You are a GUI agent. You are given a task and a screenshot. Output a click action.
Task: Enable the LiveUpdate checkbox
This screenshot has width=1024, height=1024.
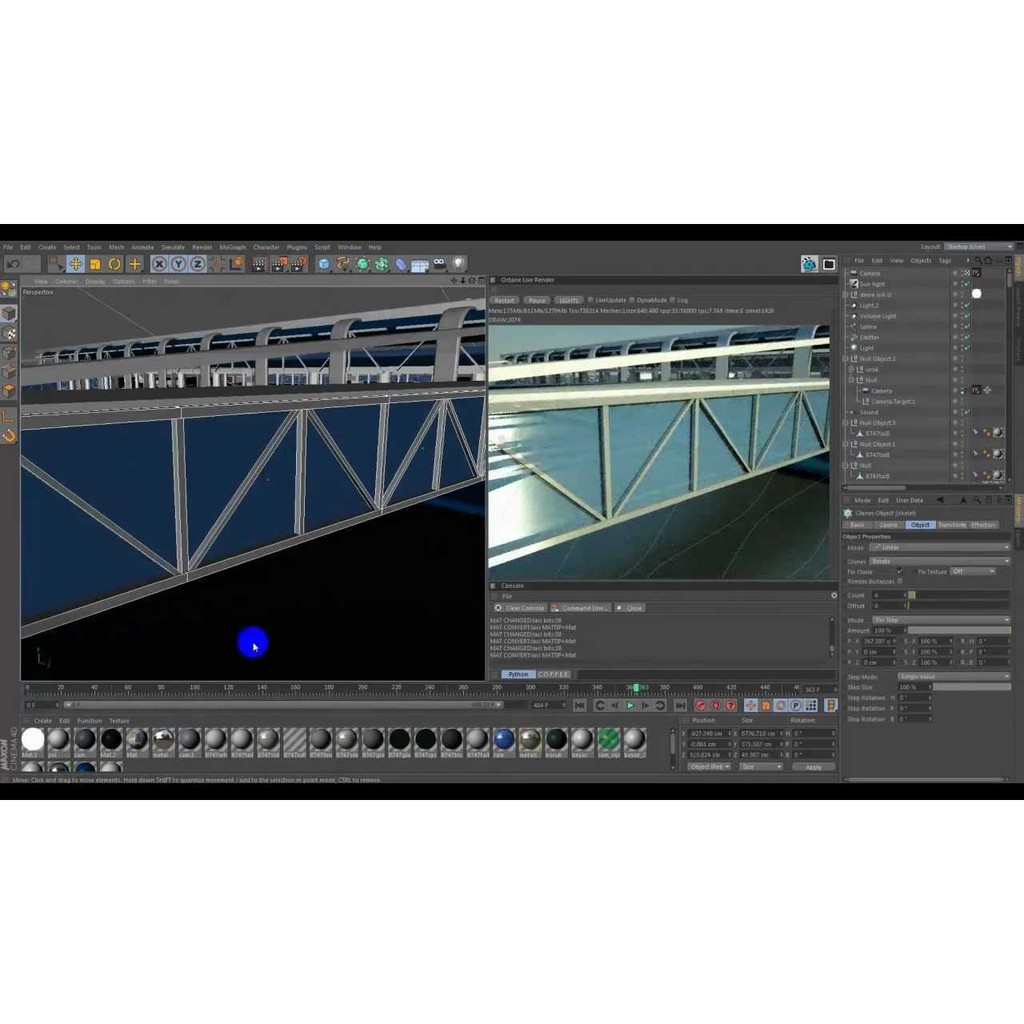click(591, 300)
